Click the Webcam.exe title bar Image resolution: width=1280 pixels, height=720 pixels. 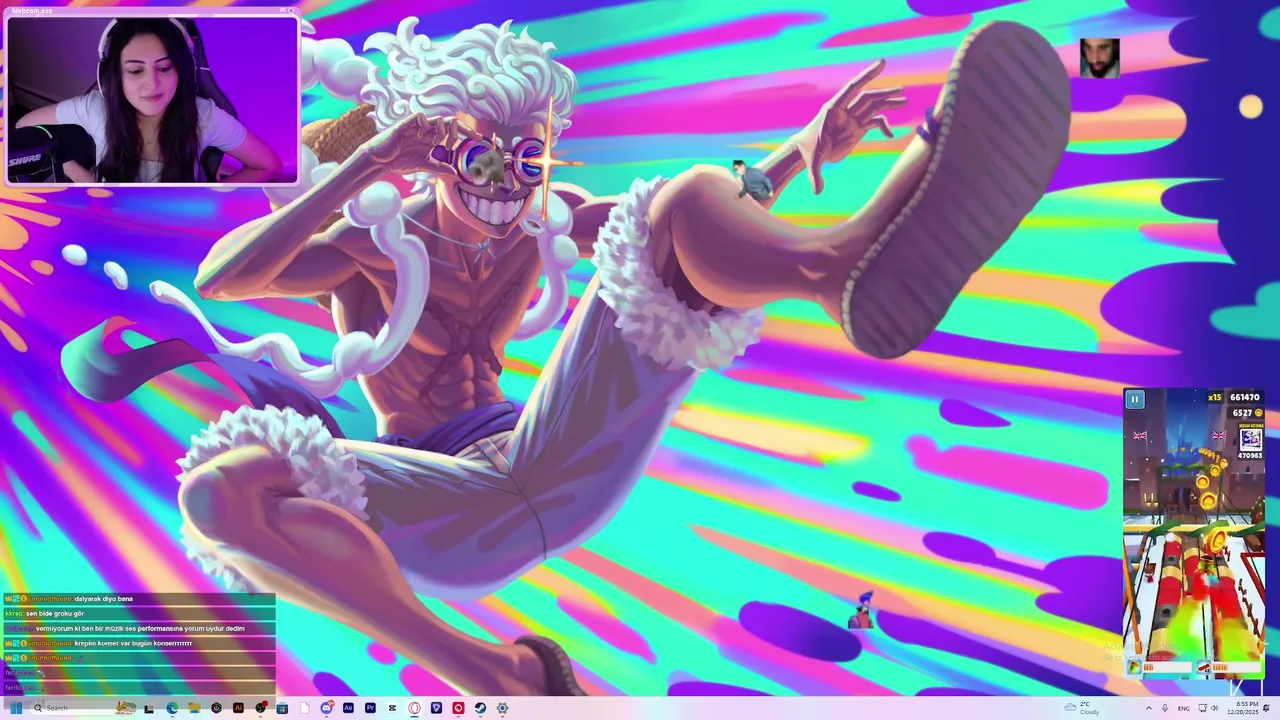[152, 11]
